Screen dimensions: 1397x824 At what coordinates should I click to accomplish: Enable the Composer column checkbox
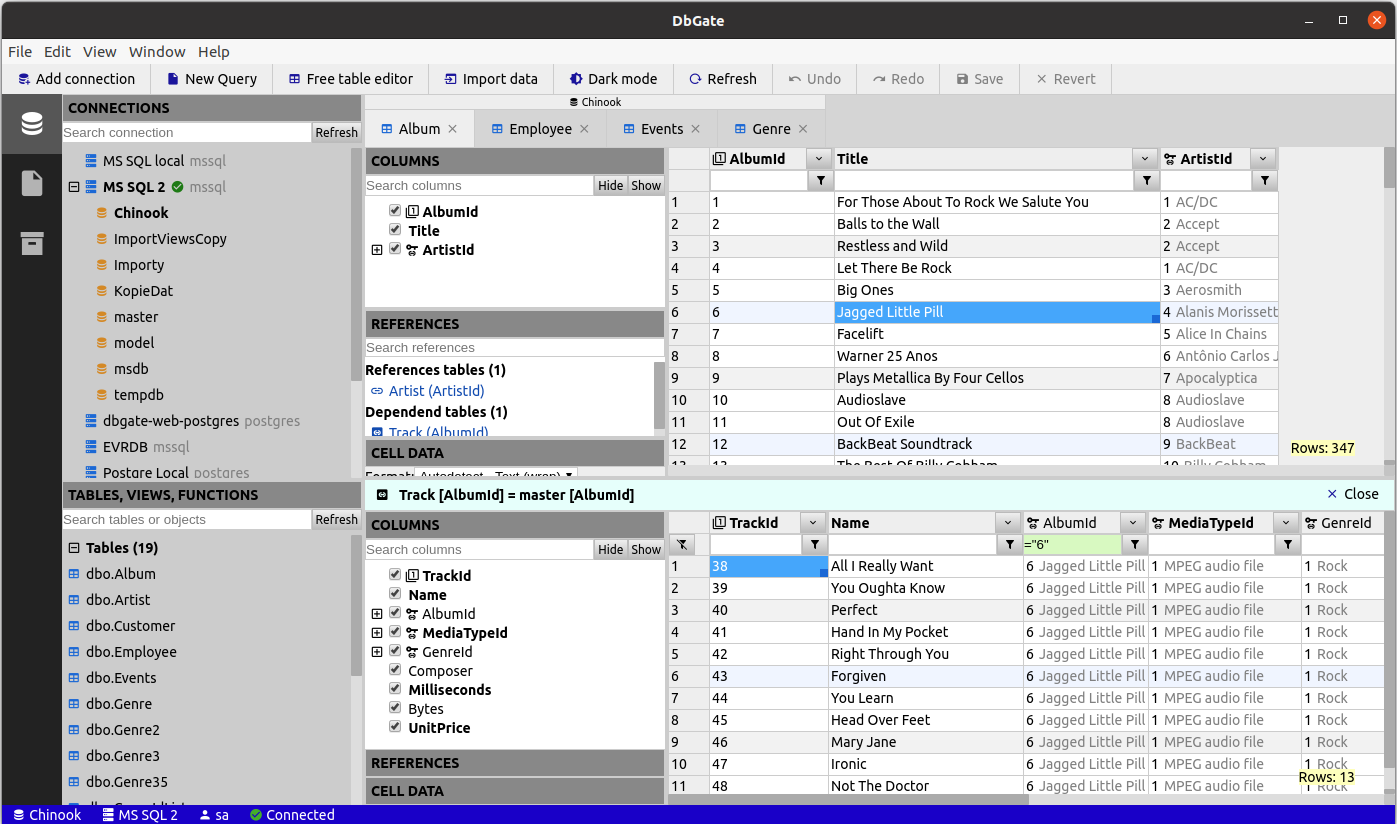pos(395,671)
